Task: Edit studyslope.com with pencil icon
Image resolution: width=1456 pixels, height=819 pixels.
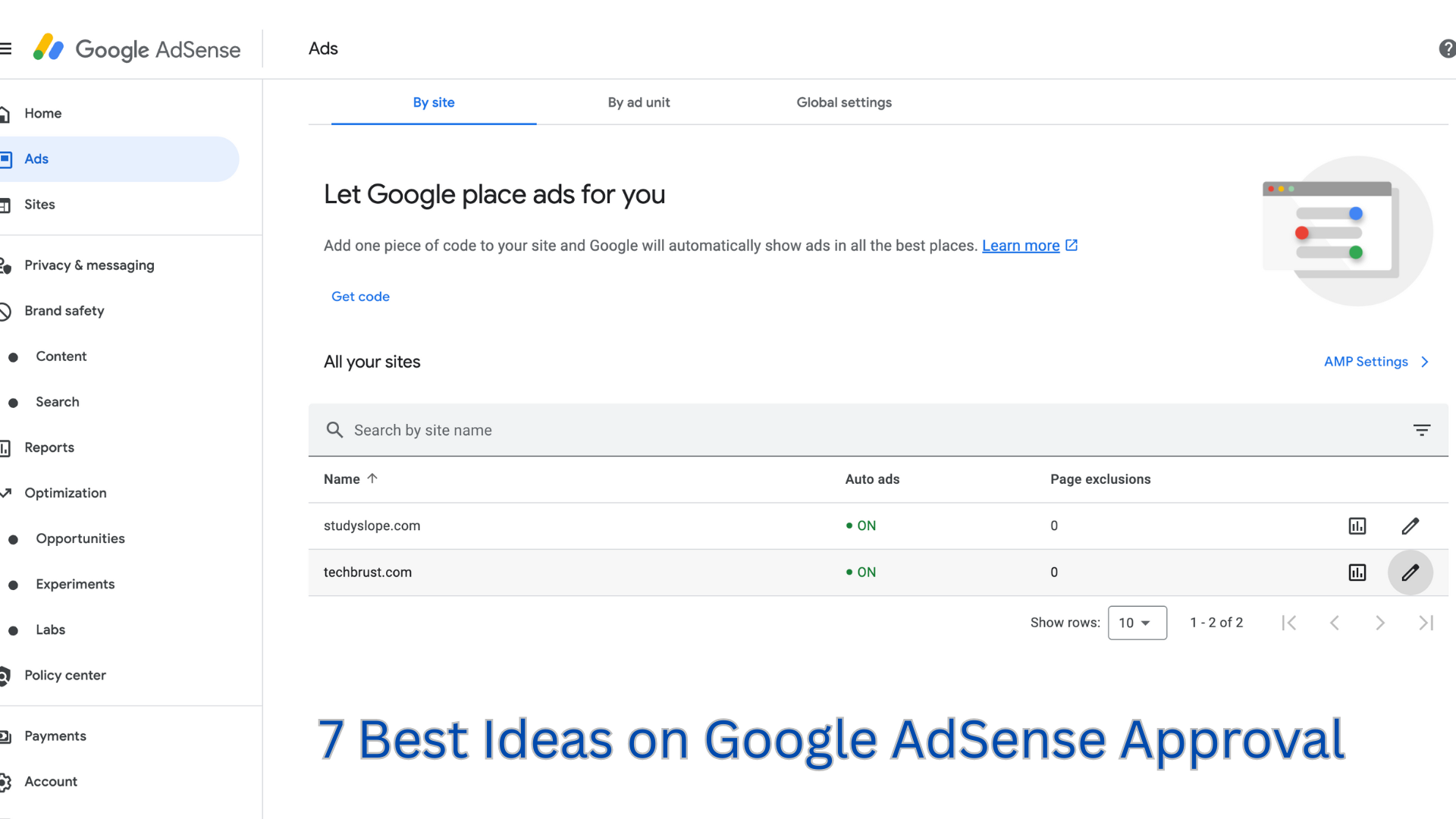Action: tap(1410, 526)
